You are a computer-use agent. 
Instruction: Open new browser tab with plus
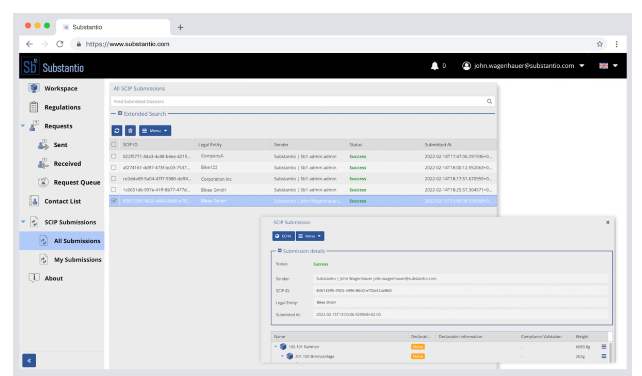(x=180, y=27)
